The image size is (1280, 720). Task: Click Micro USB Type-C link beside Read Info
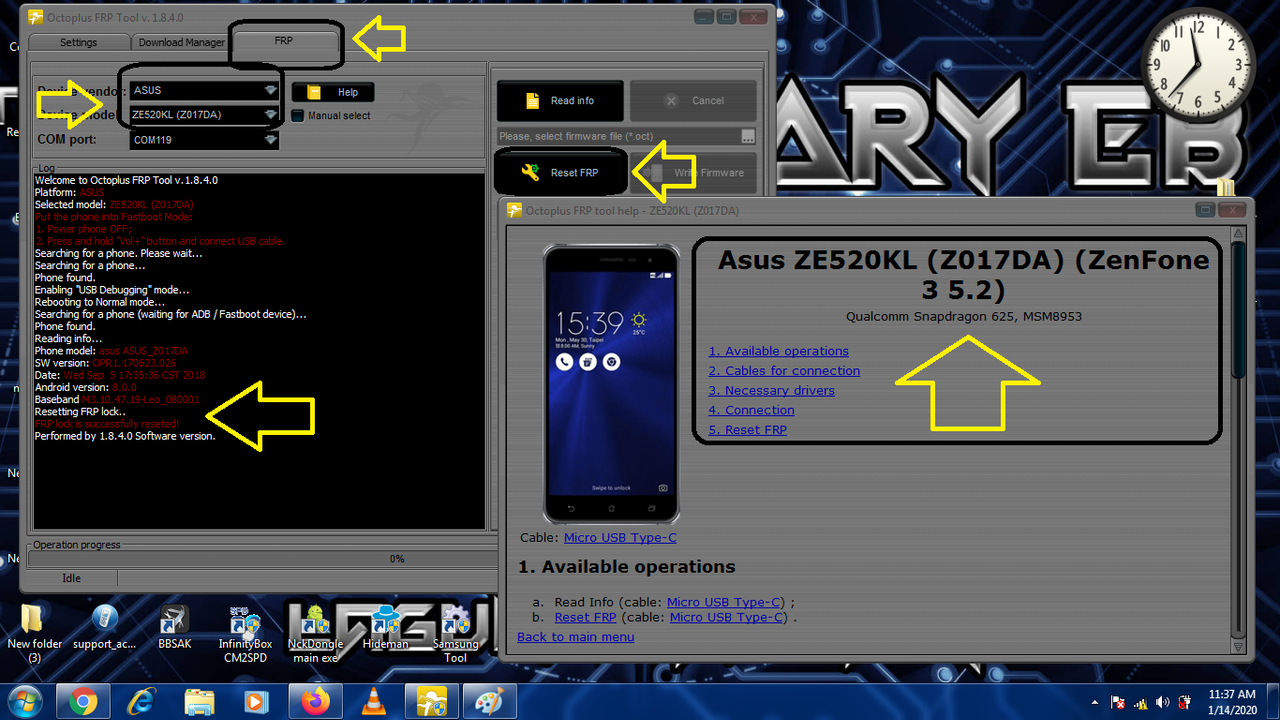tap(724, 602)
